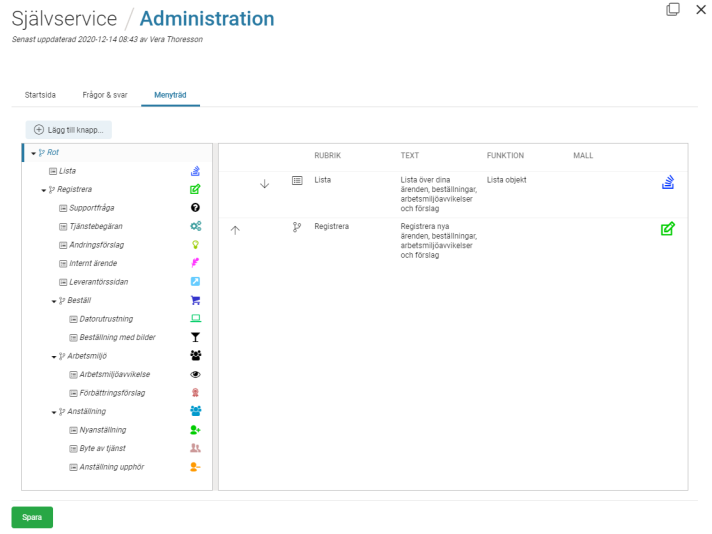Collapse the Beställ tree branch
712x534 pixels.
coord(53,300)
